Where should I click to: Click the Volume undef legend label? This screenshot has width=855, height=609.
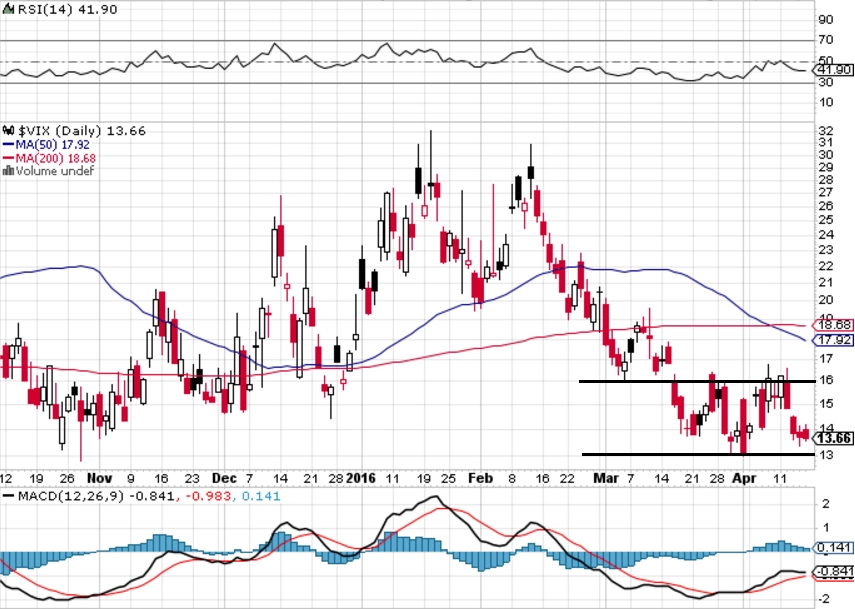55,171
